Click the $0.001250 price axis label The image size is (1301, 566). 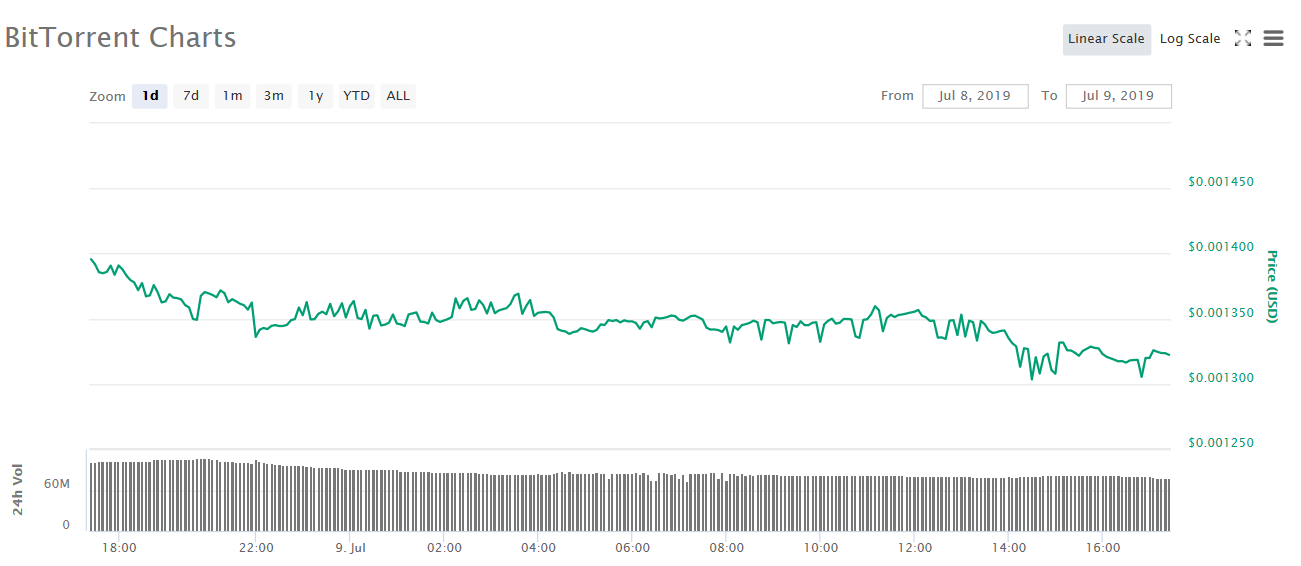[1221, 443]
